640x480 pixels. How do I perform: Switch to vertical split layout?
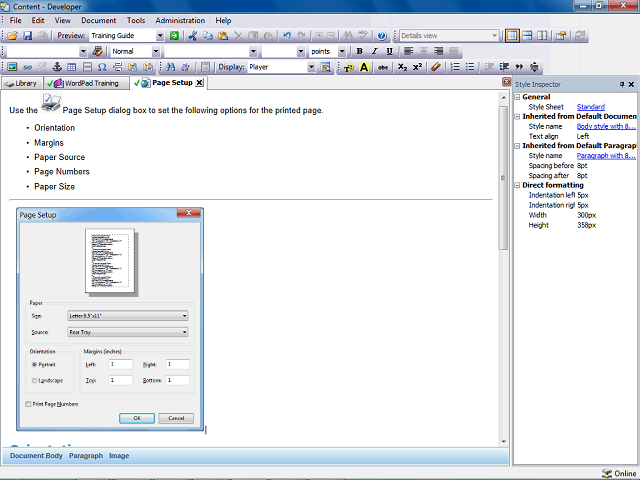542,36
